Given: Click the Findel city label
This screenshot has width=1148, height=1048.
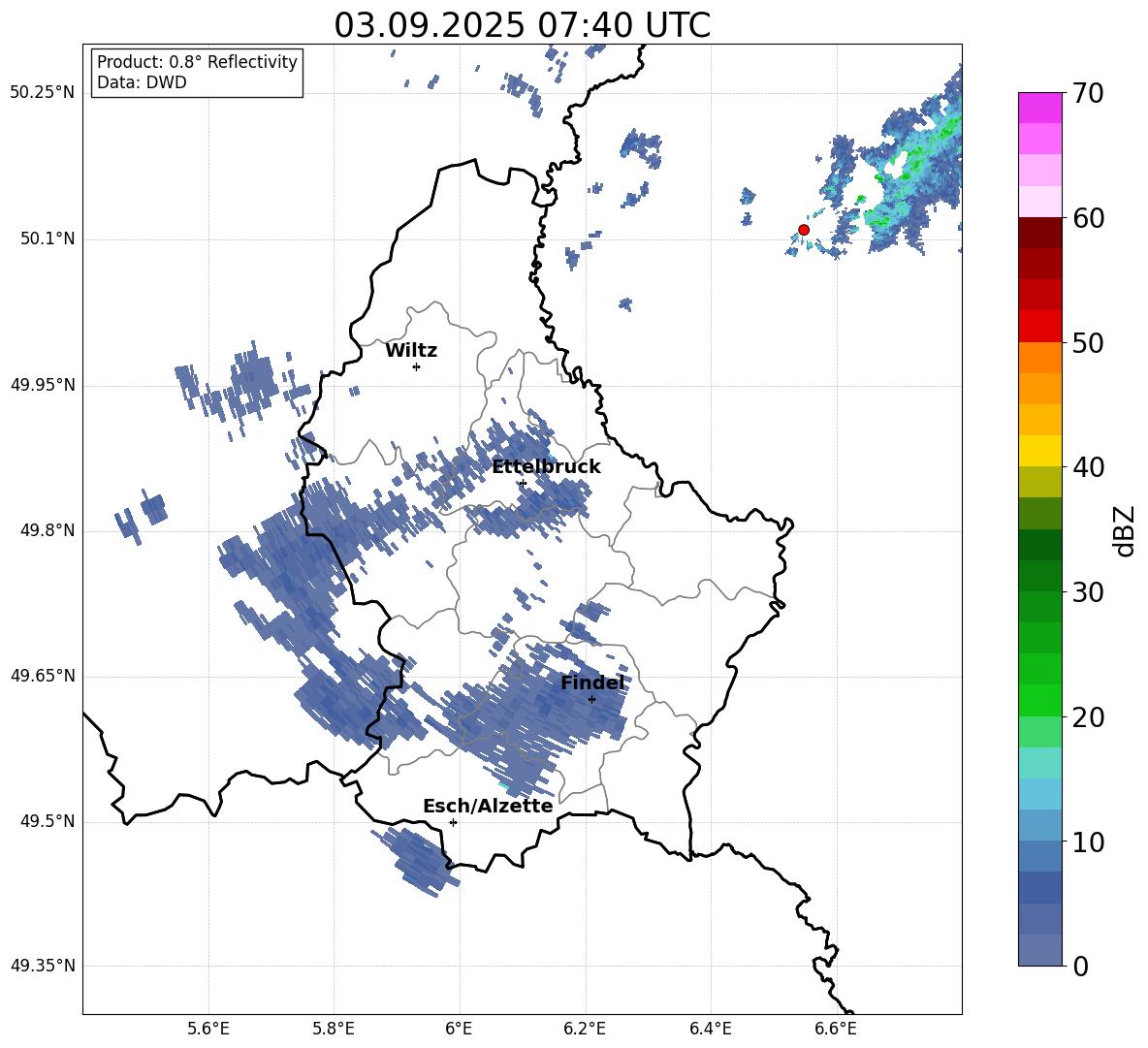Looking at the screenshot, I should pyautogui.click(x=592, y=683).
